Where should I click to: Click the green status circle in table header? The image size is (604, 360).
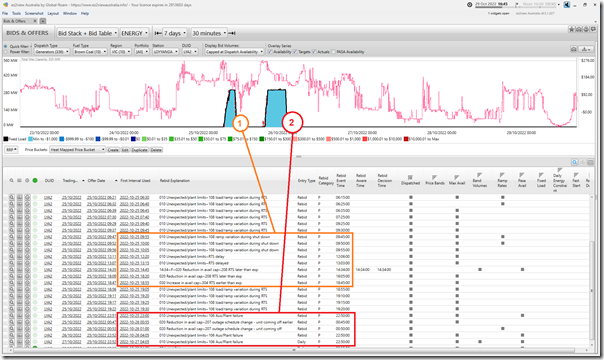[x=35, y=180]
